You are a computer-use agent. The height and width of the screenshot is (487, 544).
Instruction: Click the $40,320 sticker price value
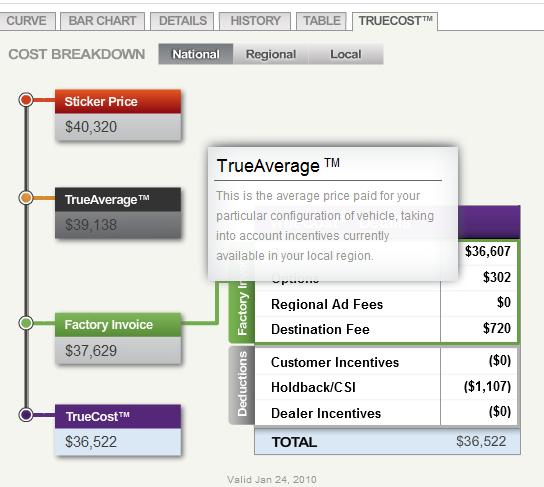(x=91, y=127)
